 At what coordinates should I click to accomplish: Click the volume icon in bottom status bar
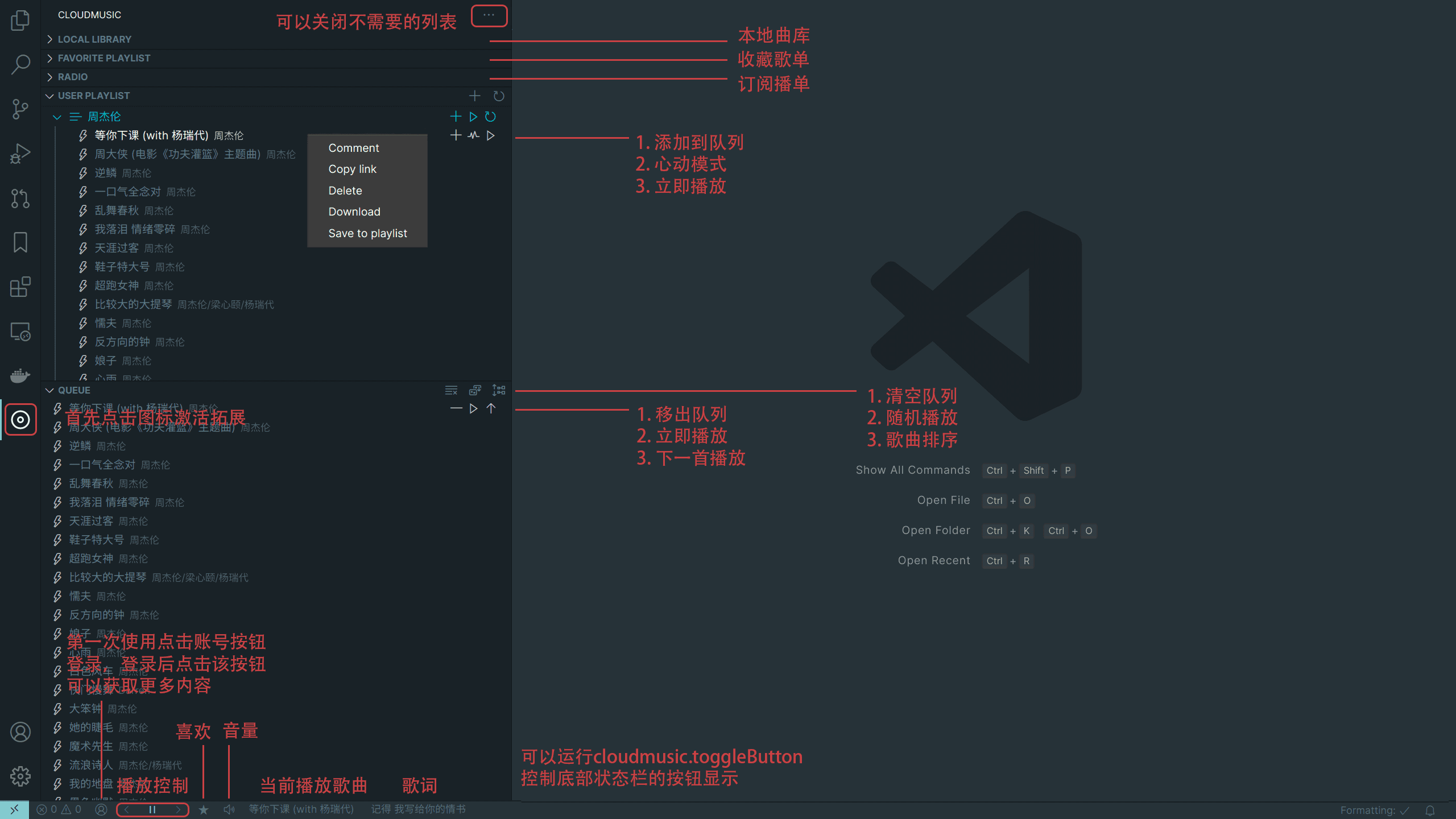pos(228,809)
